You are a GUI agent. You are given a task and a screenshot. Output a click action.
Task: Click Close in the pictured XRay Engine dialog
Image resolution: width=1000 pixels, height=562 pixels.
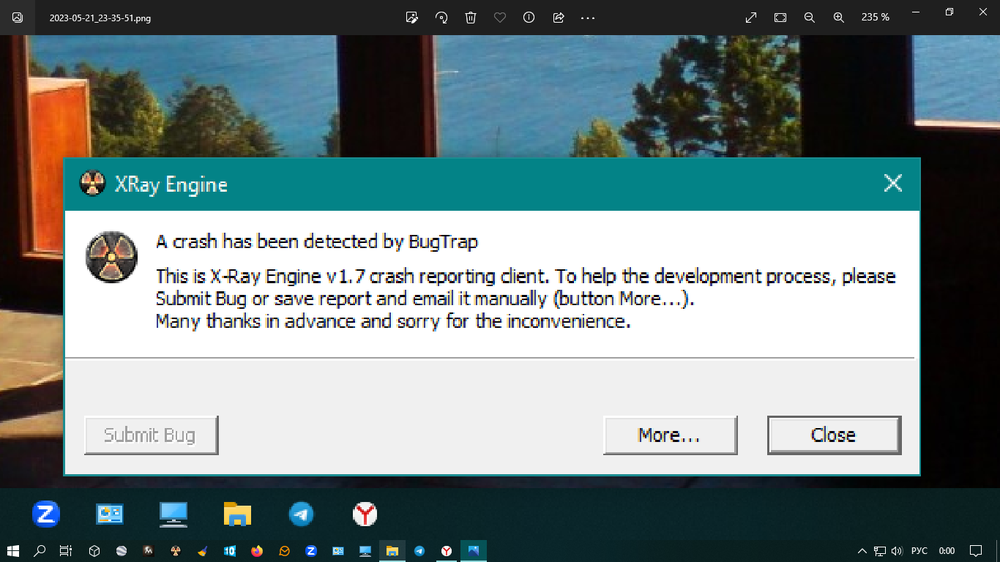pyautogui.click(x=834, y=435)
